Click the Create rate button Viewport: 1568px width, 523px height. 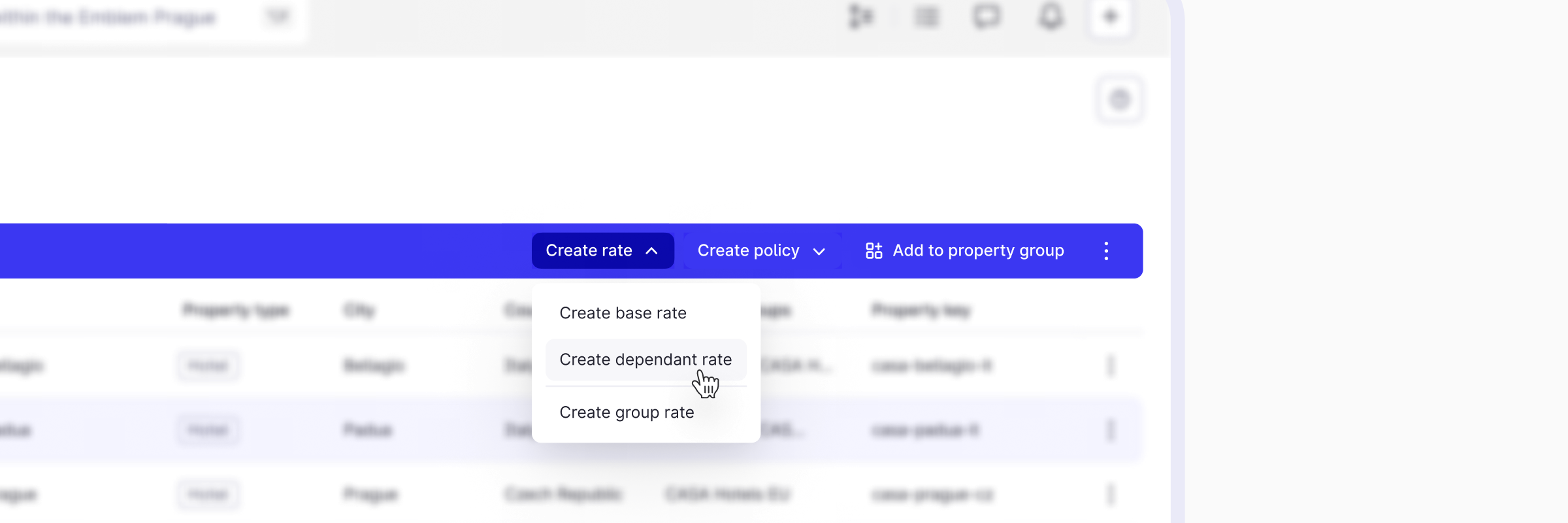tap(589, 250)
